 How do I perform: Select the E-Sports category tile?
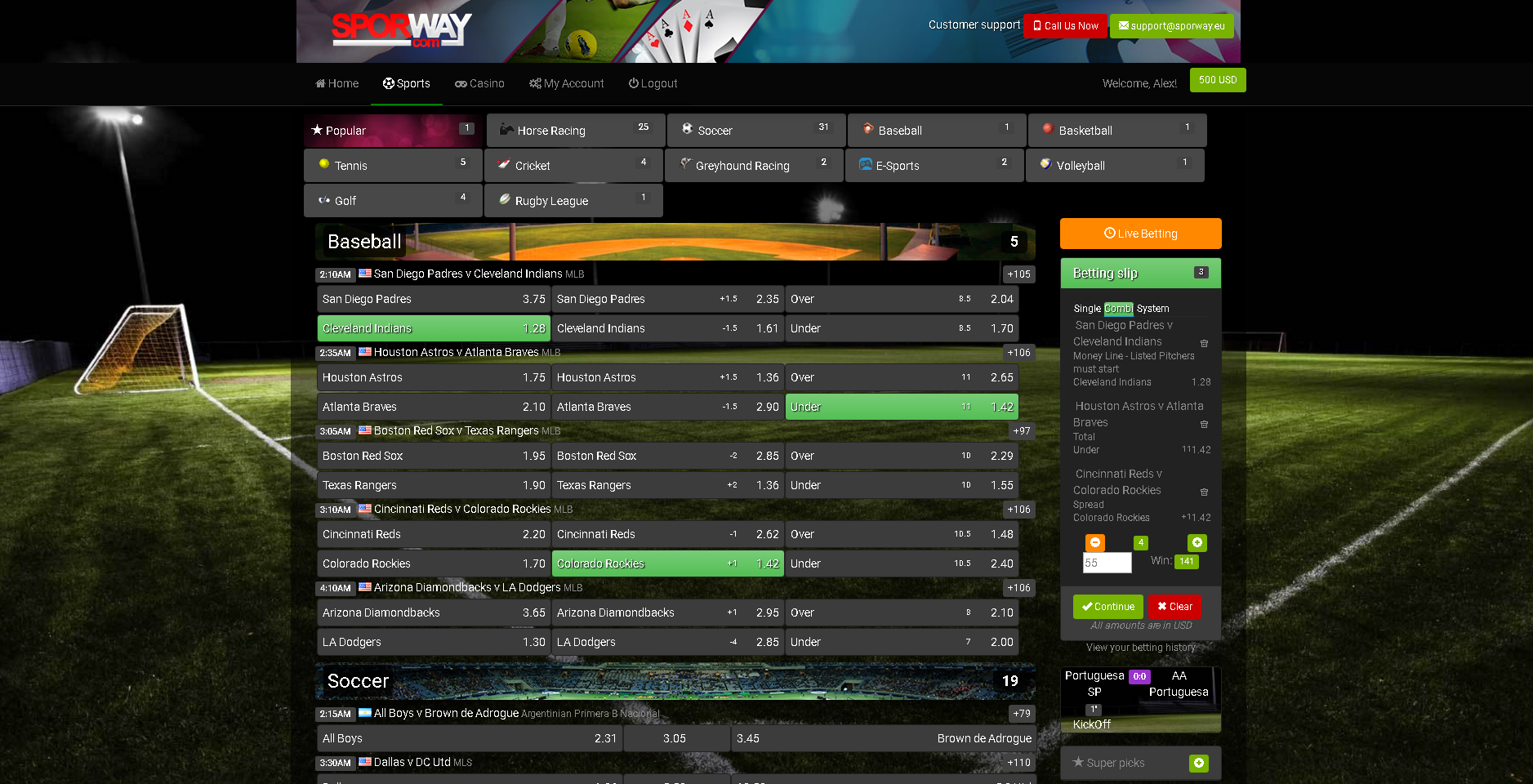click(934, 166)
